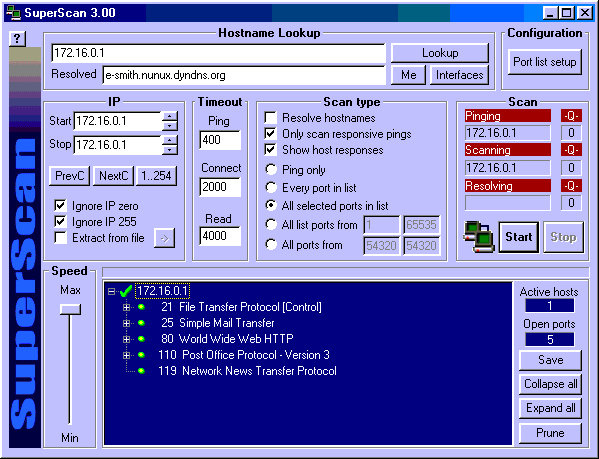Image resolution: width=599 pixels, height=459 pixels.
Task: Click the hostname lookup input field
Action: coord(219,53)
